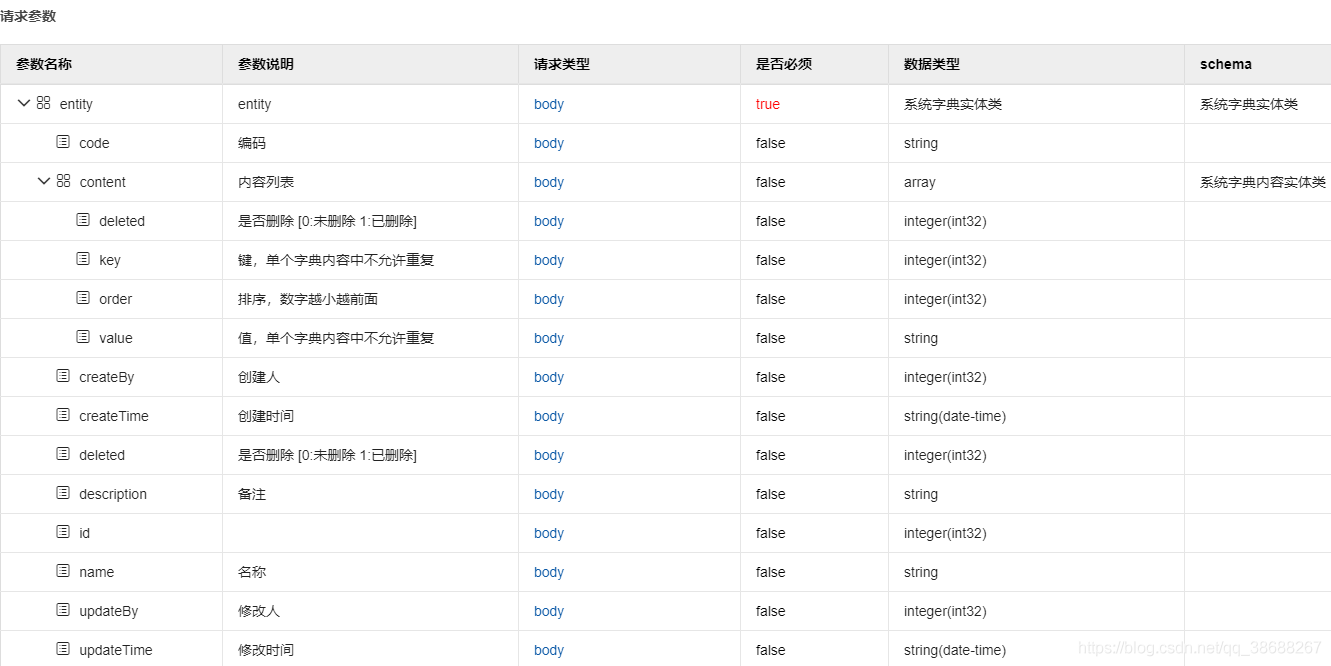Click the field icon beside order

[x=83, y=298]
